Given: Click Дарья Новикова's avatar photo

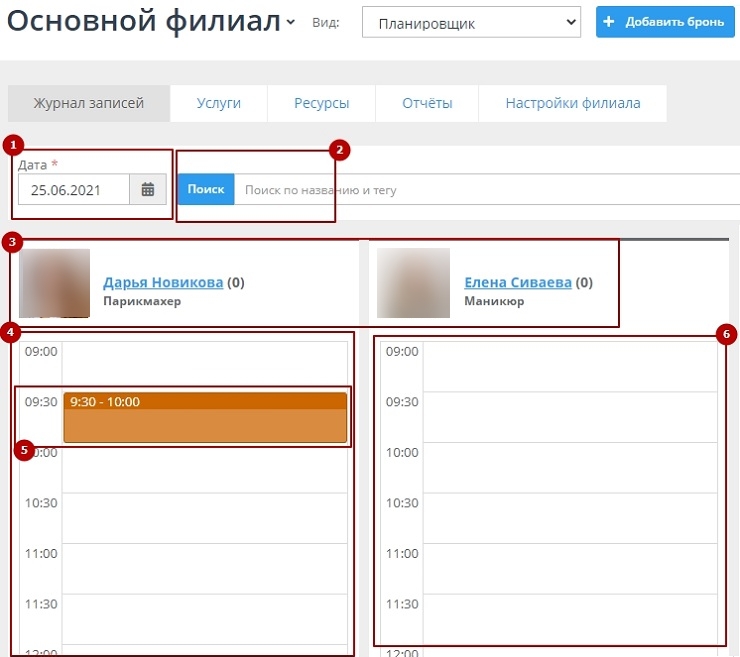Looking at the screenshot, I should pos(55,284).
